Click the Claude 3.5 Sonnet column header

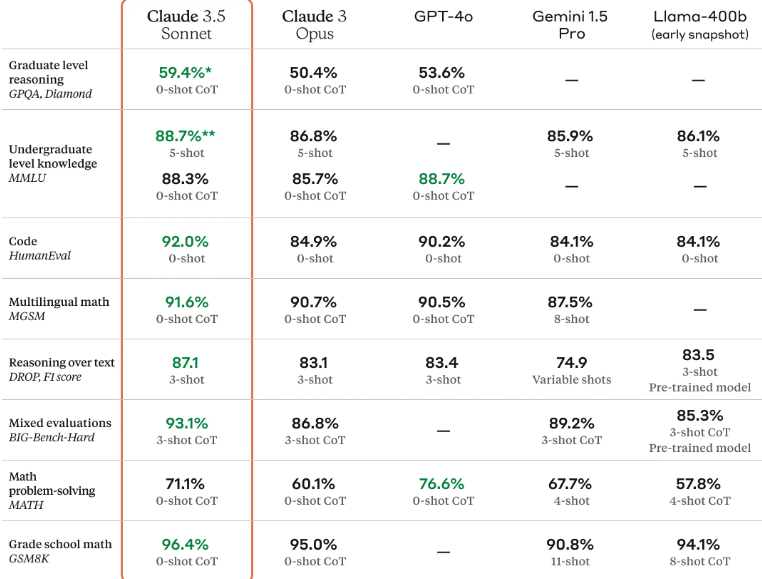(187, 24)
